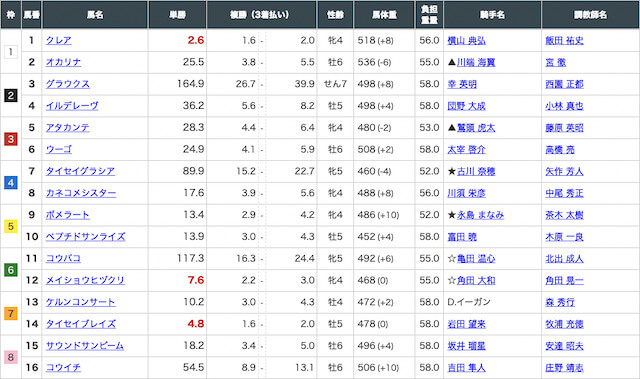The width and height of the screenshot is (640, 379).
Task: Open horse link メイショウヒヅクリ
Action: click(85, 280)
